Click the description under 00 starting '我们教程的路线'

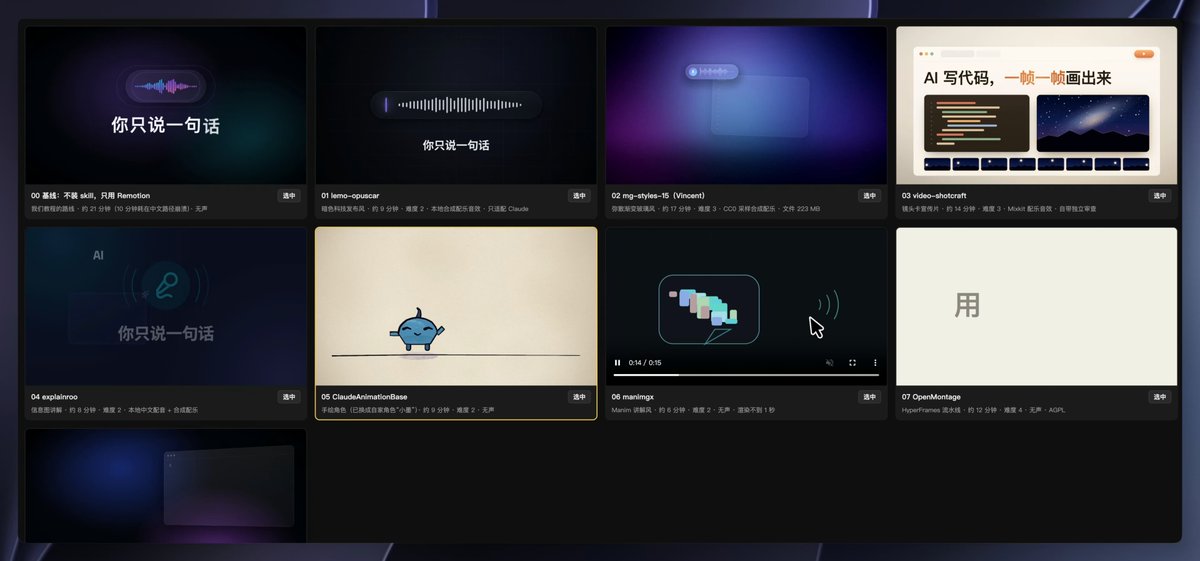[119, 209]
